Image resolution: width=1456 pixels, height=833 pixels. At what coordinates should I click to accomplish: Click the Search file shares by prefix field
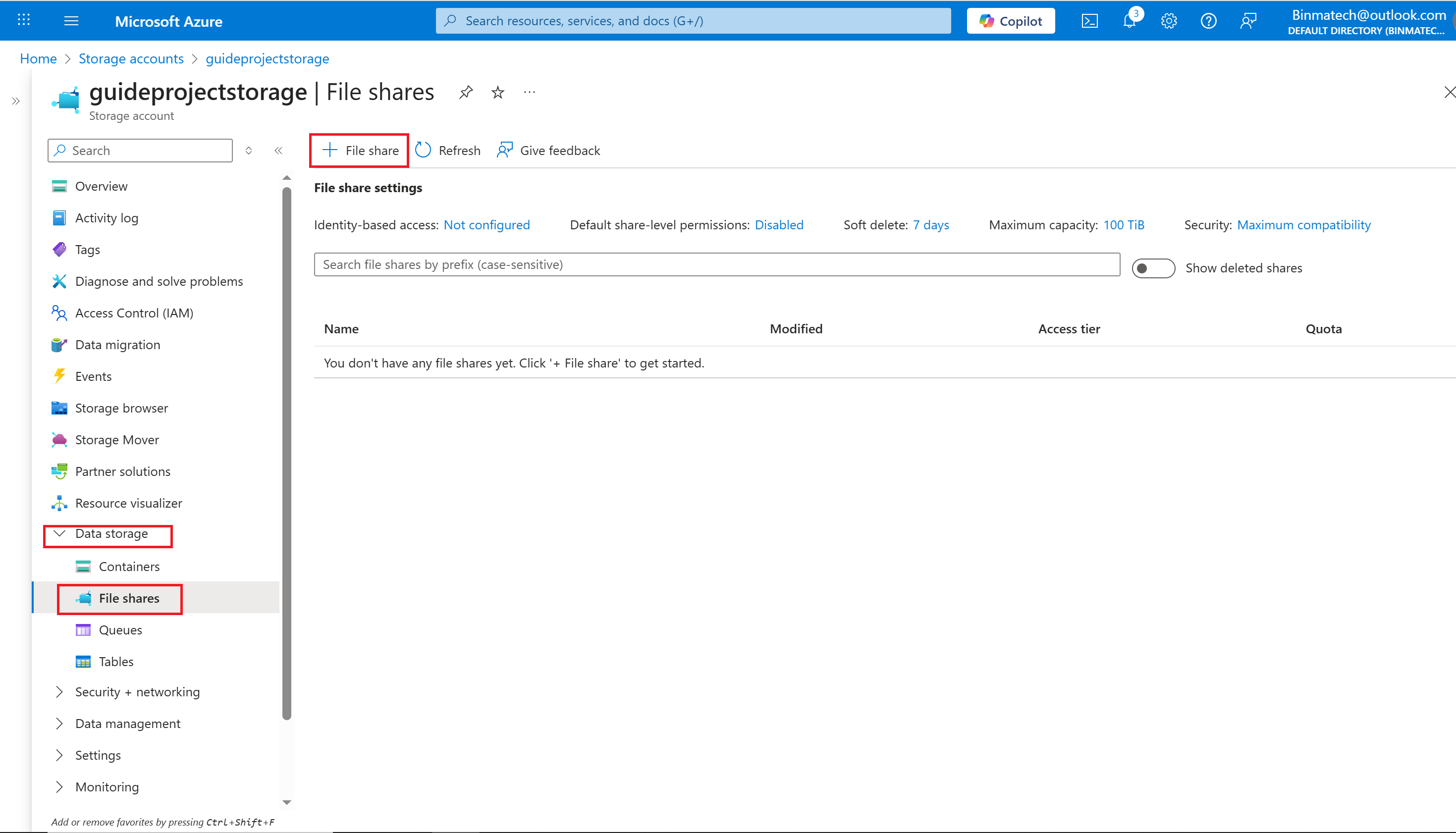pos(716,264)
